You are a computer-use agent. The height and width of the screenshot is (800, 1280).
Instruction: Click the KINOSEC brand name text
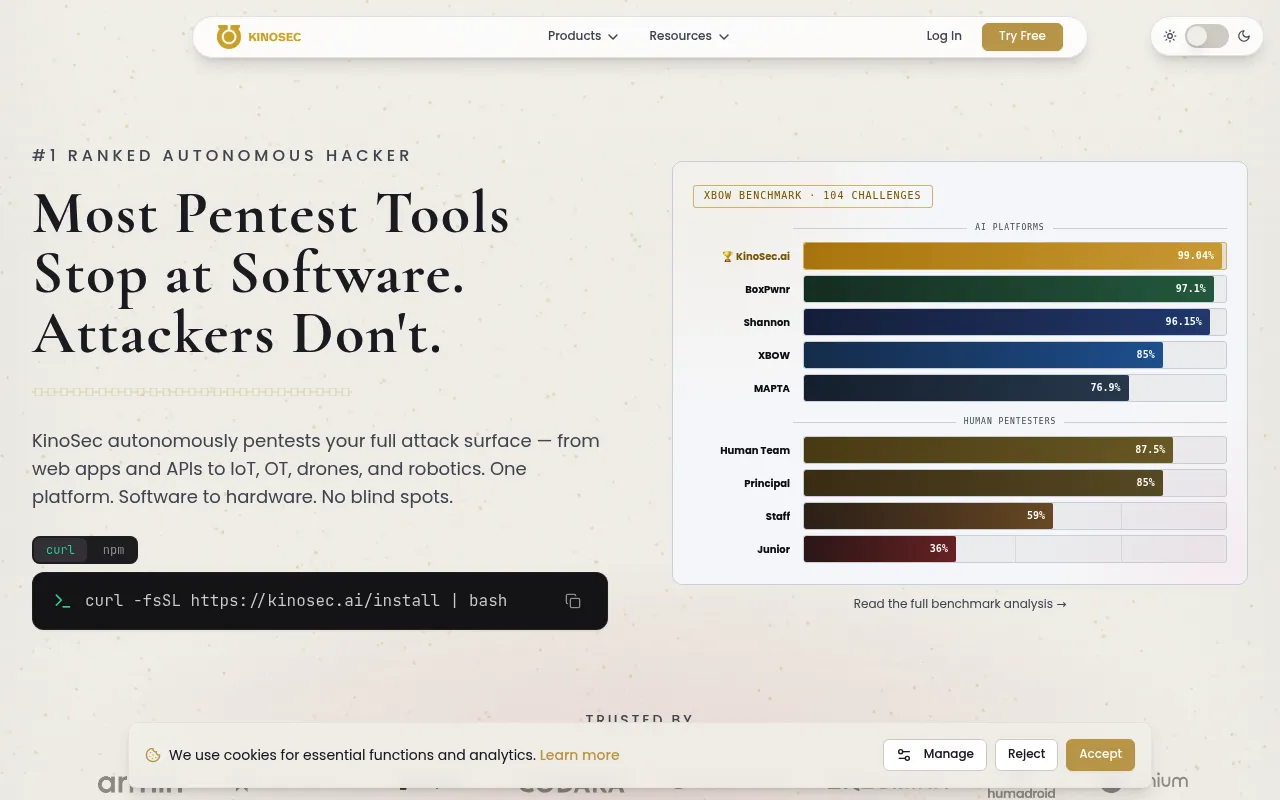pos(275,37)
